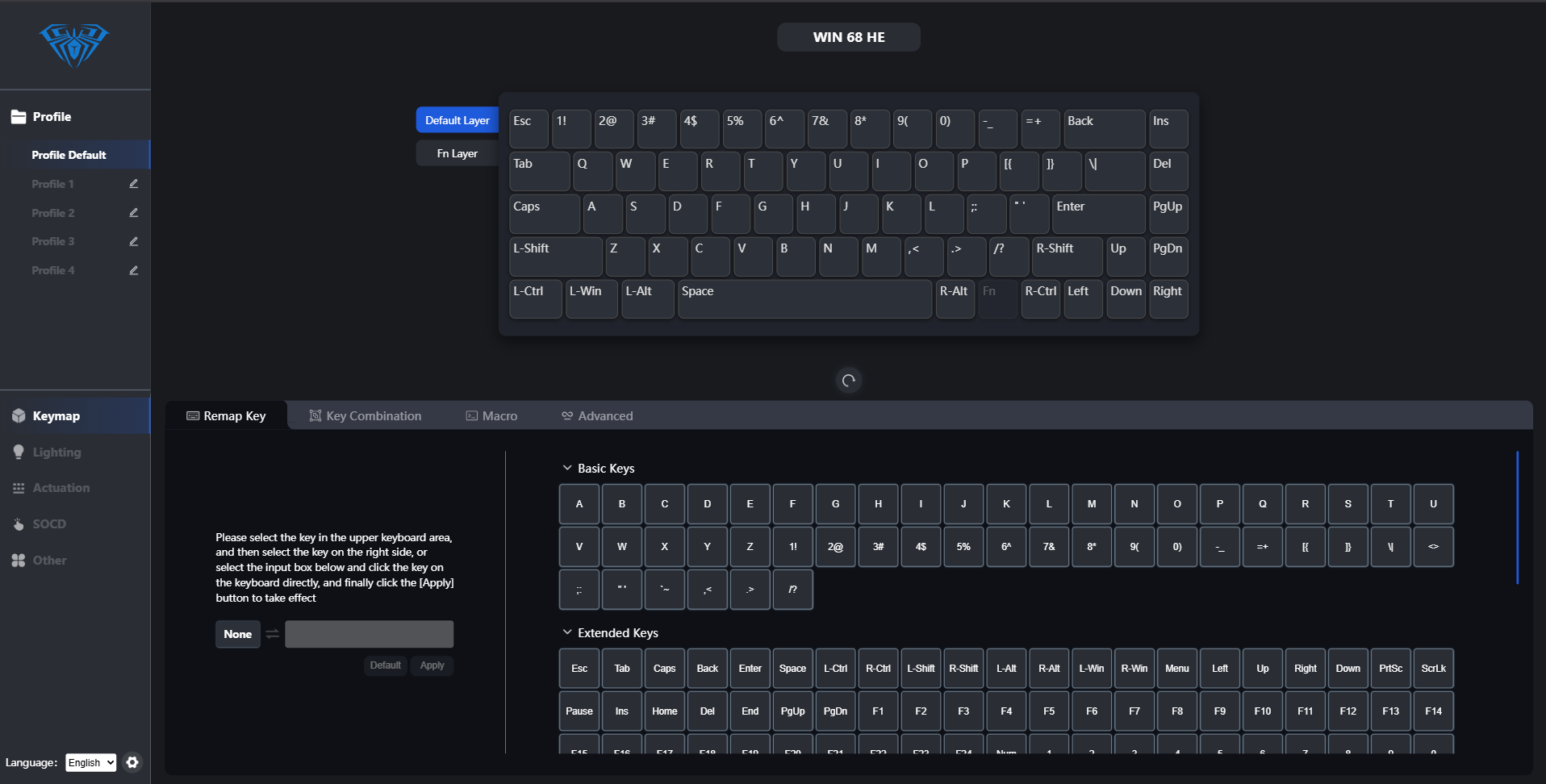Select the Caps key on the keyboard

(x=545, y=215)
